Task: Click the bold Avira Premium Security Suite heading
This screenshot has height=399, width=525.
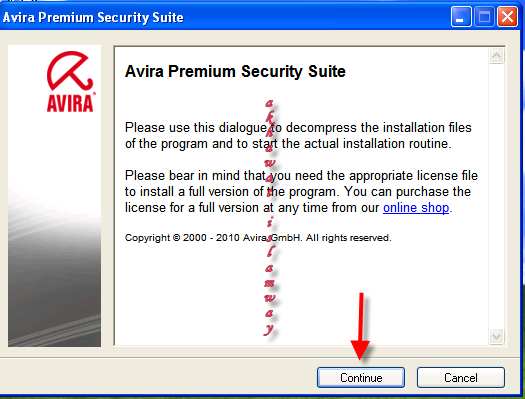Action: [x=235, y=71]
